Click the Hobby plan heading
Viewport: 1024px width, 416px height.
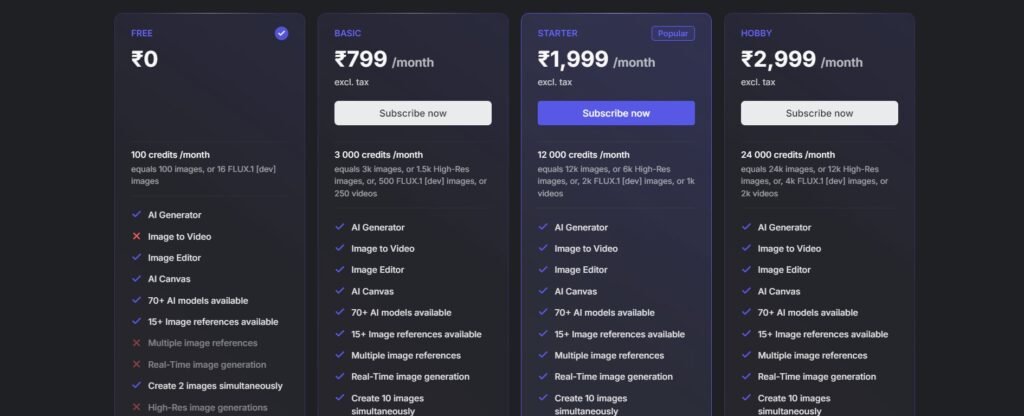click(757, 33)
